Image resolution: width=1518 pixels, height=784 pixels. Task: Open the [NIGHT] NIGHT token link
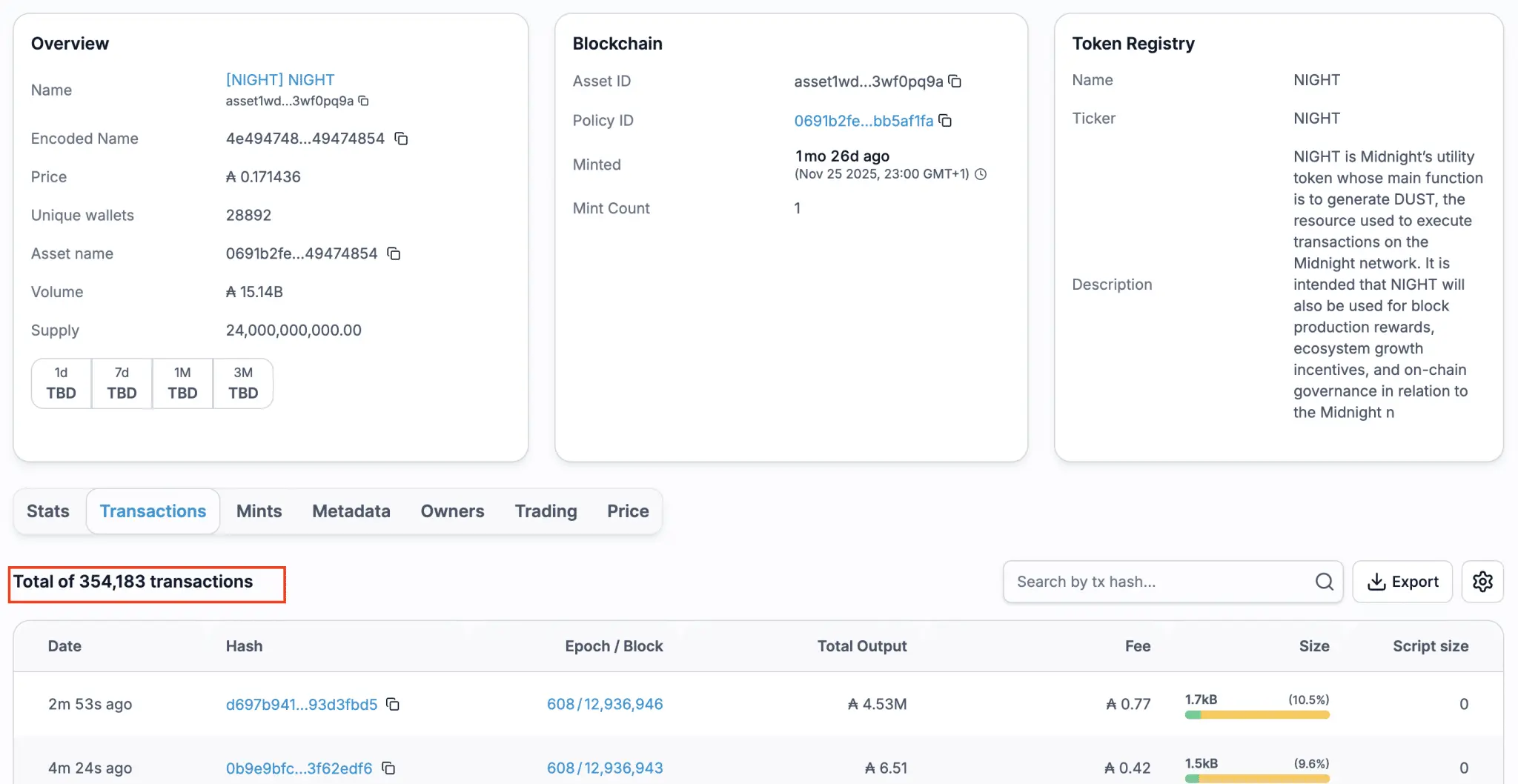[279, 79]
